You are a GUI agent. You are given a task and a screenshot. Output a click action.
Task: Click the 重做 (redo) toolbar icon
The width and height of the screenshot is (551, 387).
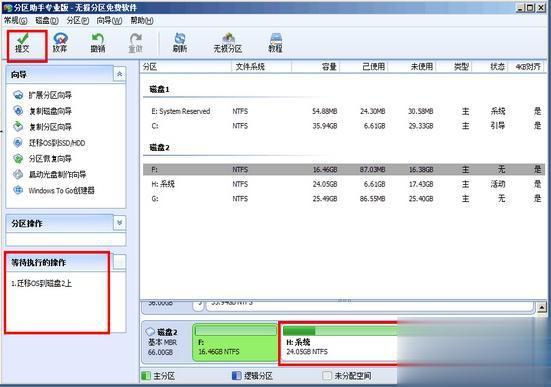(135, 38)
